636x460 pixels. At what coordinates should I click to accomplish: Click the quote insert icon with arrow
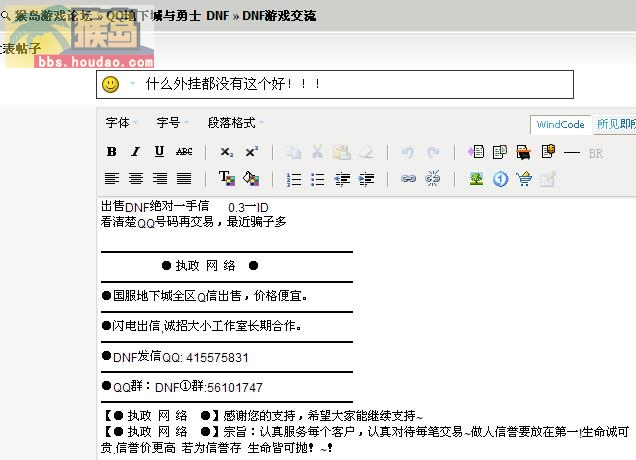click(476, 152)
